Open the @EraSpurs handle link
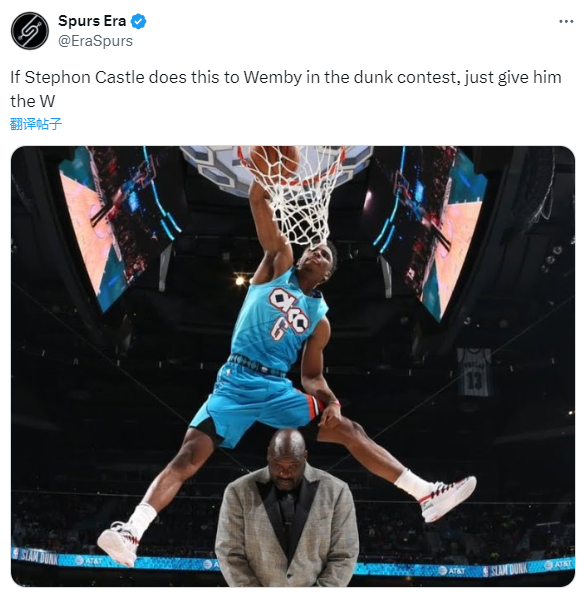The height and width of the screenshot is (592, 586). click(x=95, y=41)
